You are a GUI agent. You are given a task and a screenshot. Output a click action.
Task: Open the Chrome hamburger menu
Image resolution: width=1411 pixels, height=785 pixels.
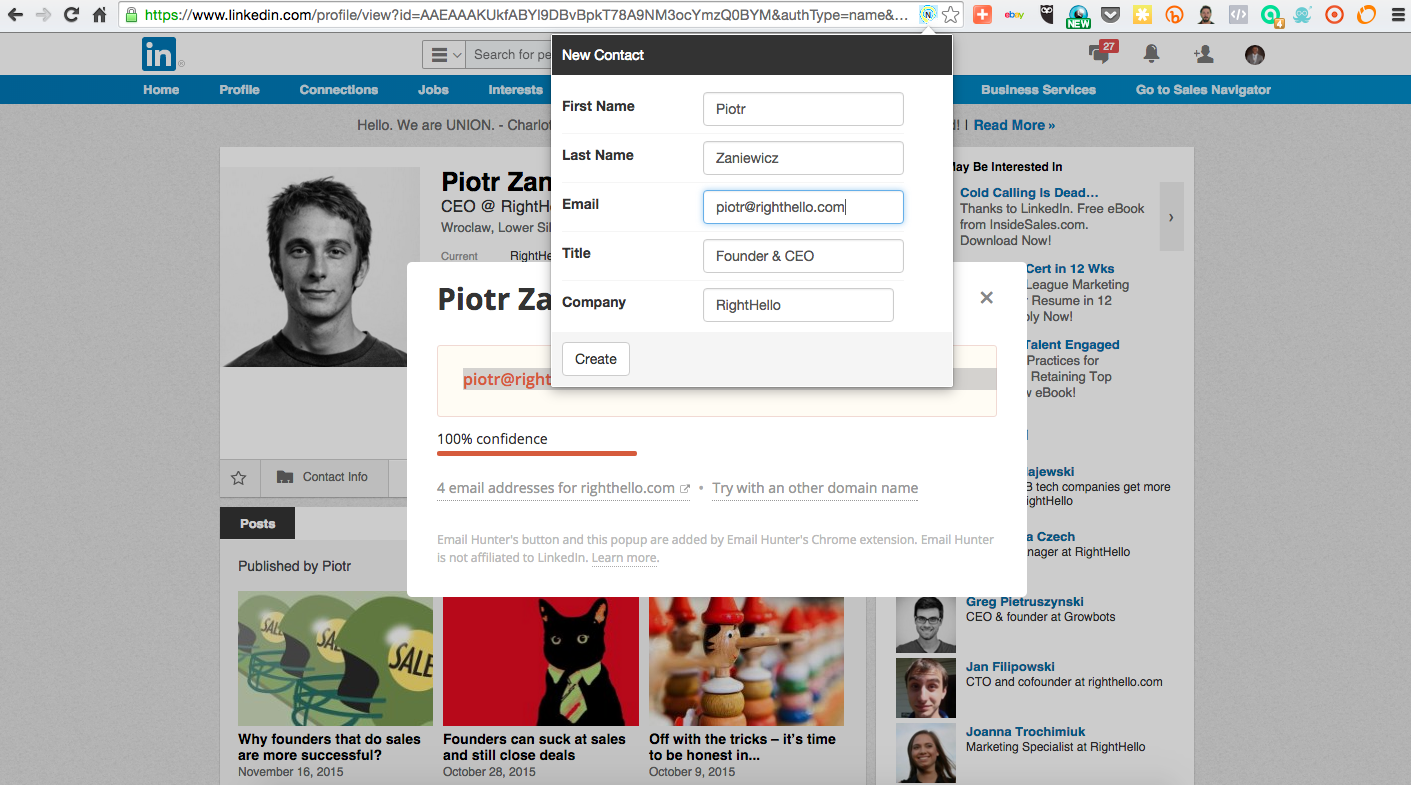pyautogui.click(x=1397, y=15)
